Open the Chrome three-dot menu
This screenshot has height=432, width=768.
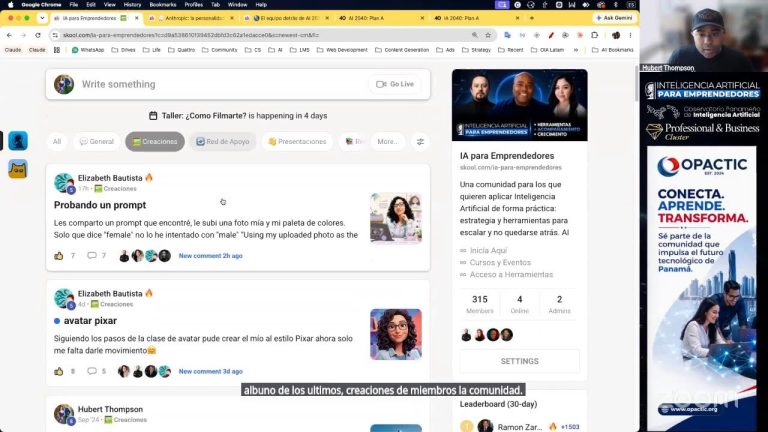click(630, 35)
